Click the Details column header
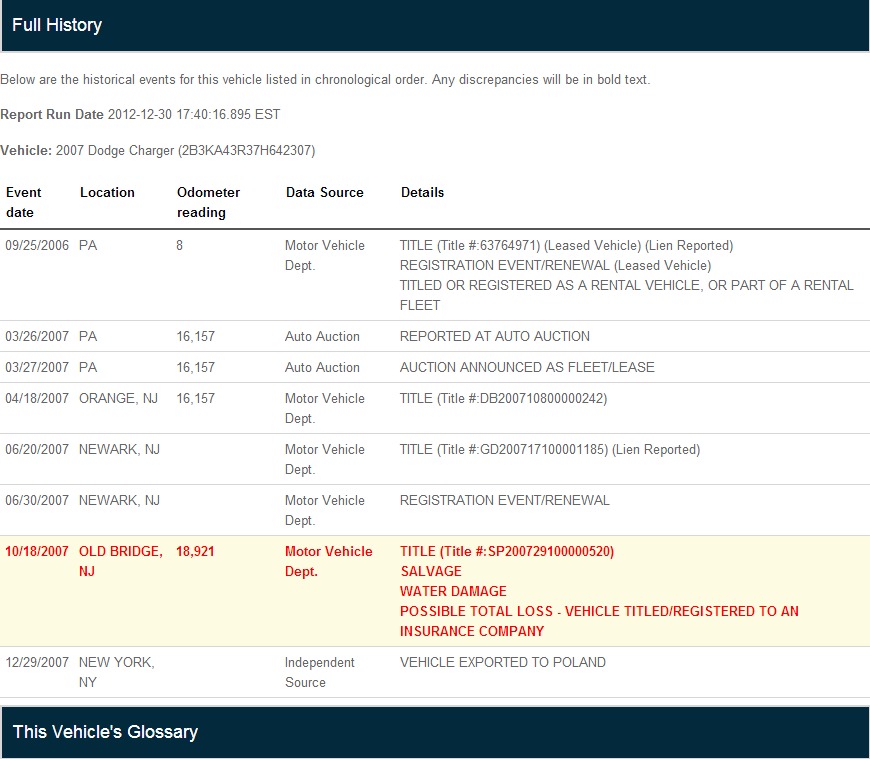The width and height of the screenshot is (870, 759). tap(422, 192)
